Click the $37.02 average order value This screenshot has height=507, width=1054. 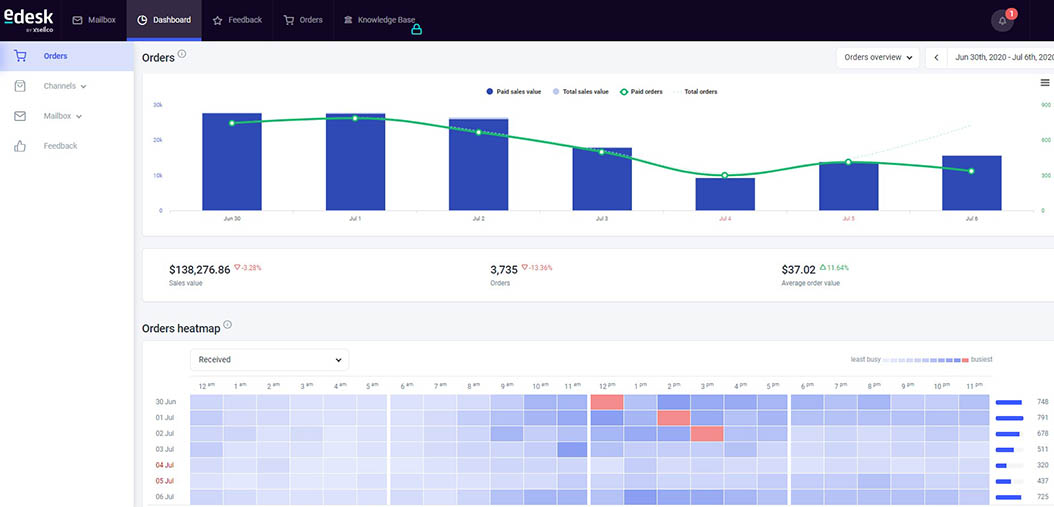pyautogui.click(x=799, y=270)
